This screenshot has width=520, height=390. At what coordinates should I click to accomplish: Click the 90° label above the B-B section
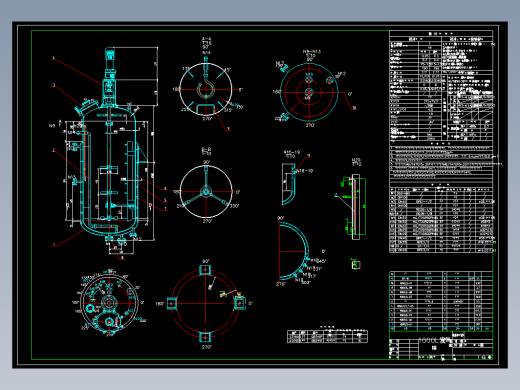[x=206, y=162]
